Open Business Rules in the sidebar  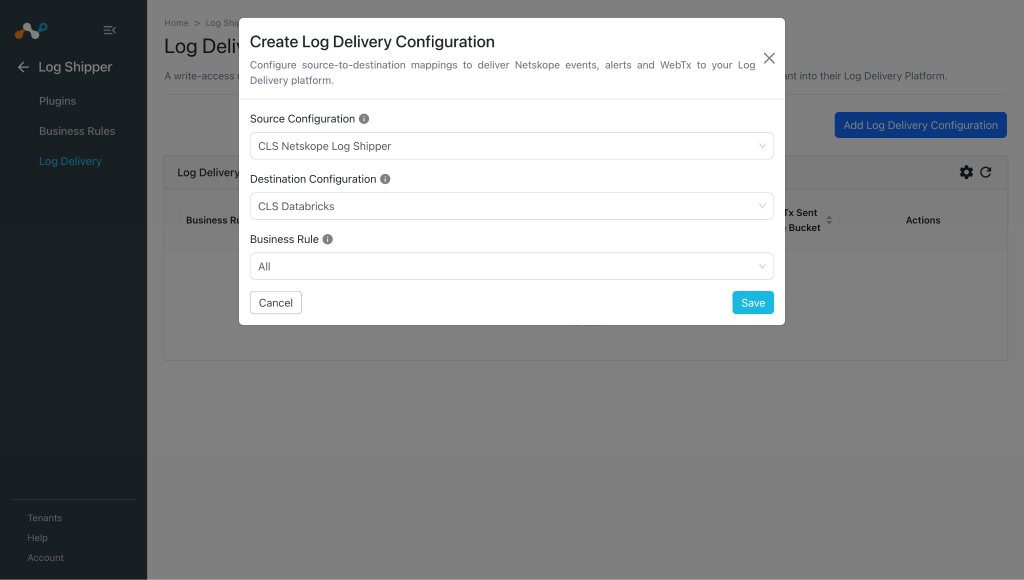[x=77, y=131]
